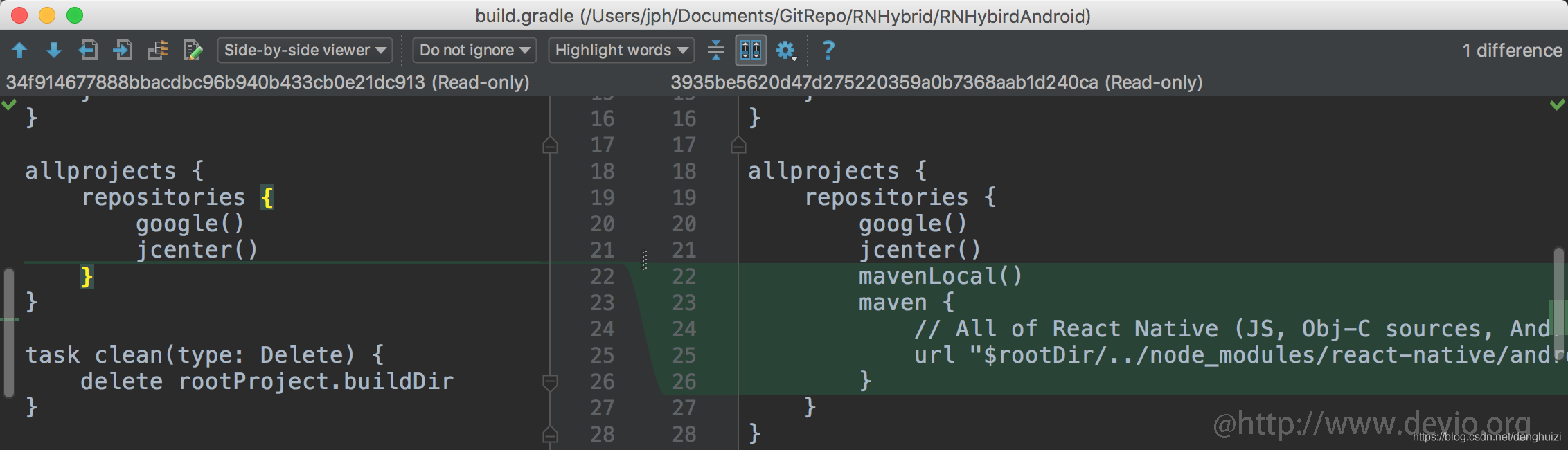Click allprojects in the left pane

pyautogui.click(x=101, y=171)
